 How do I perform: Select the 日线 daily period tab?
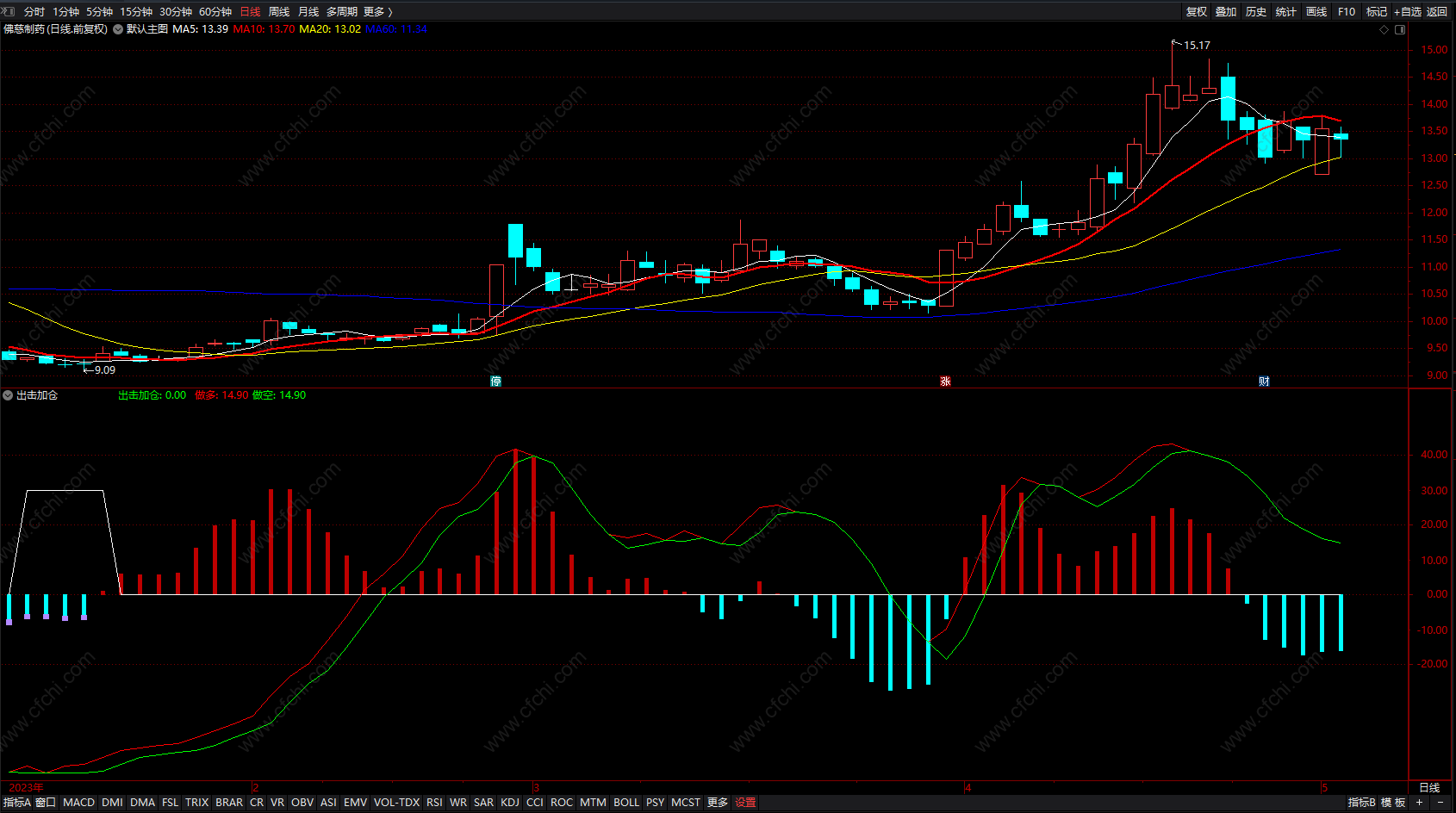(250, 12)
